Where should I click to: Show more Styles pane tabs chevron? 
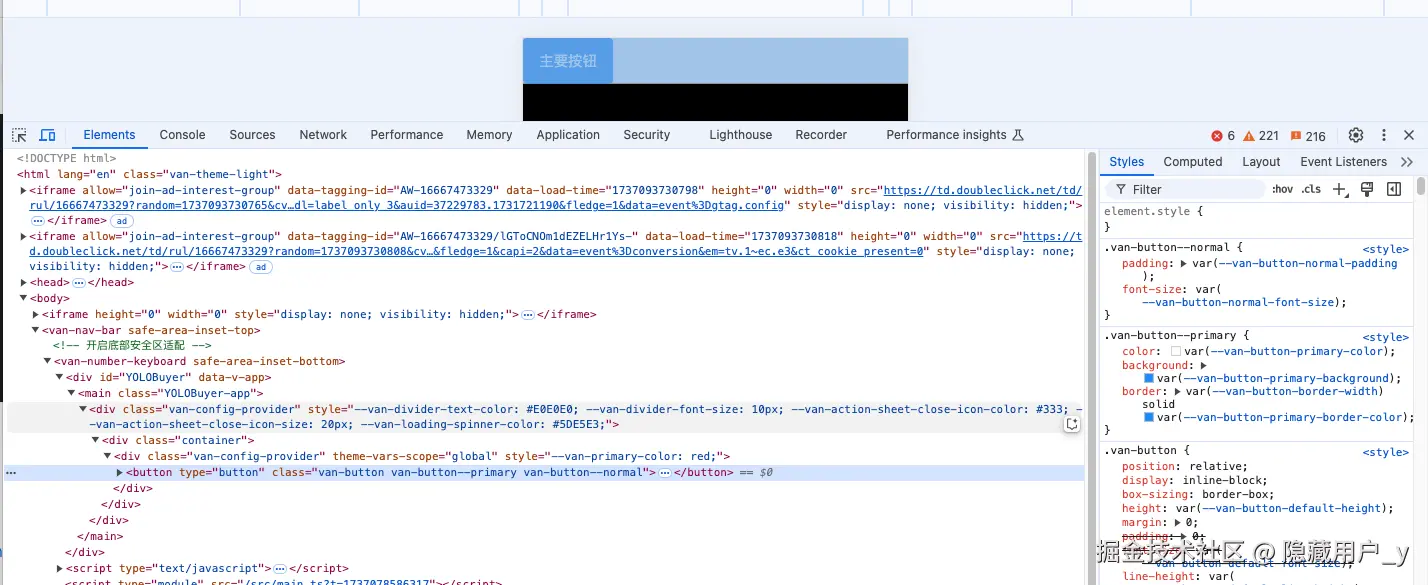click(x=1407, y=162)
